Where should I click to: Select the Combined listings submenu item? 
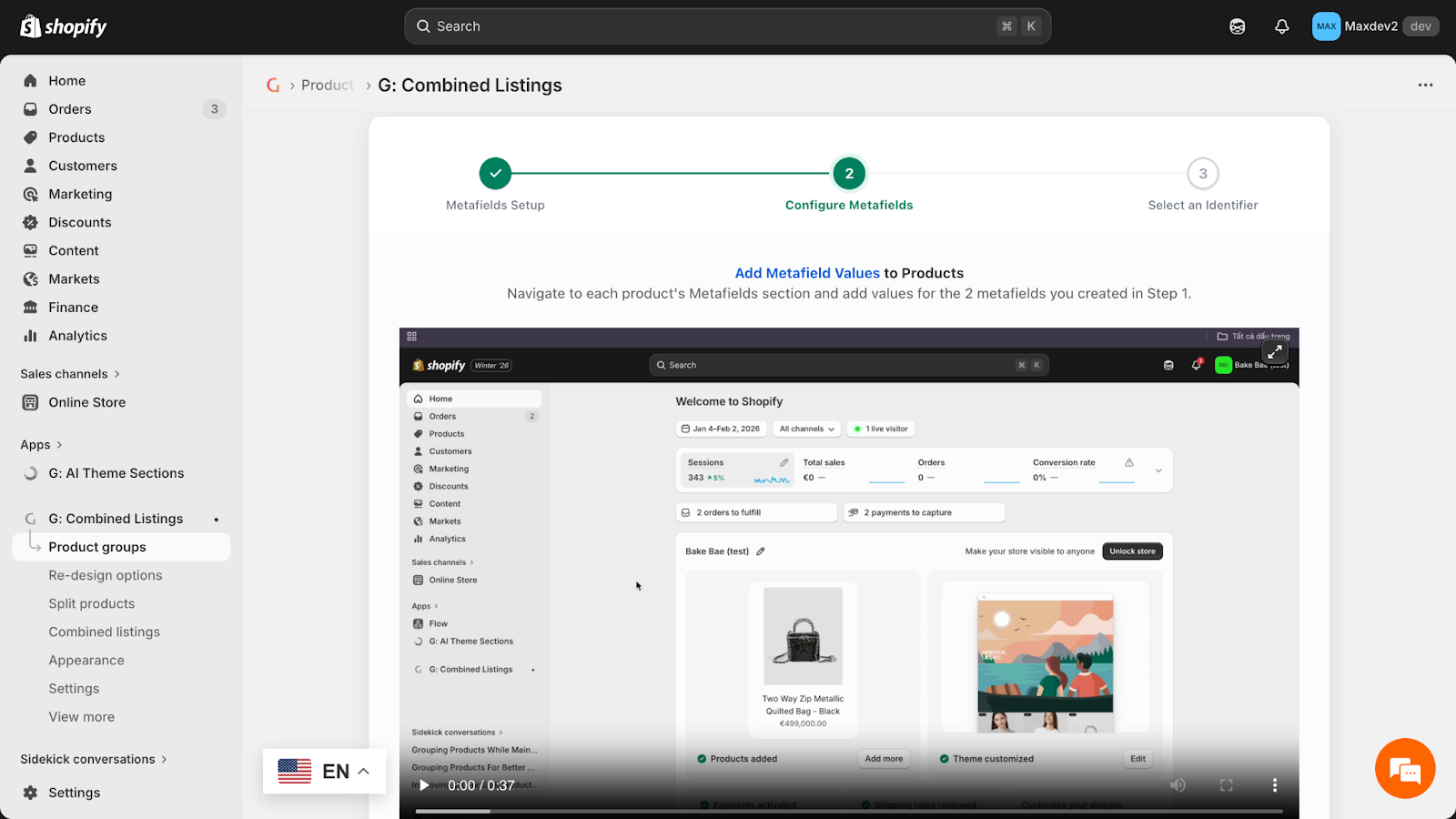105,632
